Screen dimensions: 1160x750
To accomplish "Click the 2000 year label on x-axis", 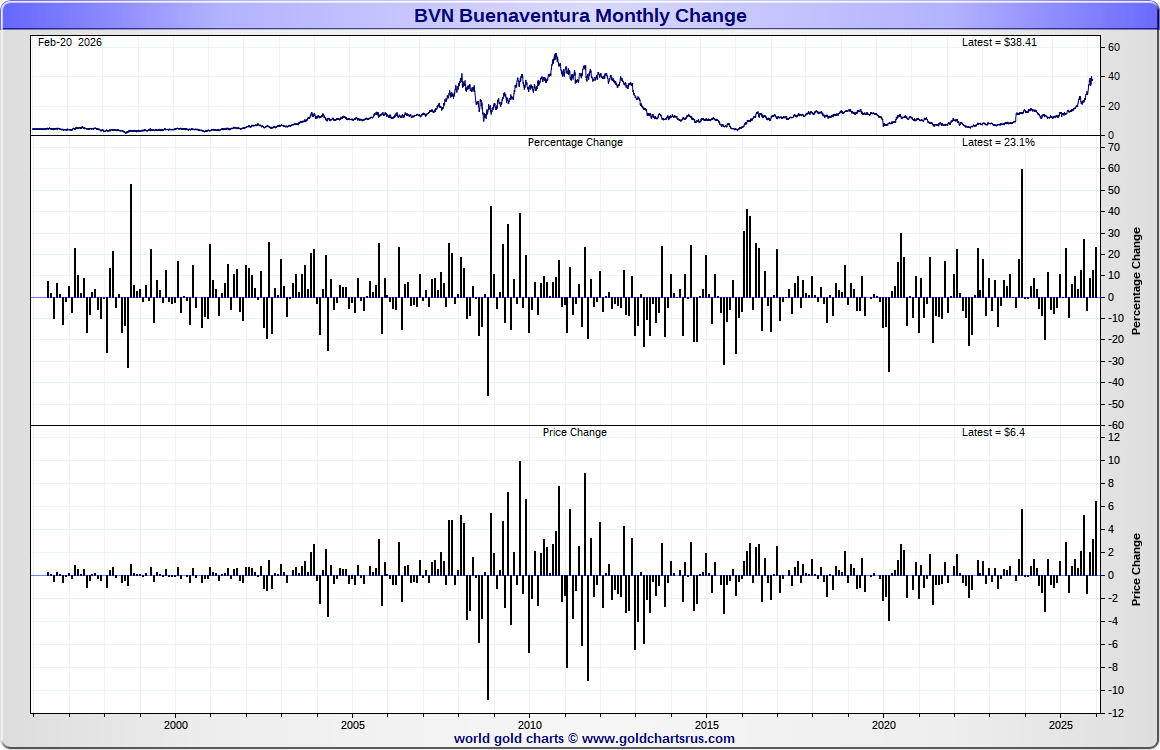I will click(176, 725).
